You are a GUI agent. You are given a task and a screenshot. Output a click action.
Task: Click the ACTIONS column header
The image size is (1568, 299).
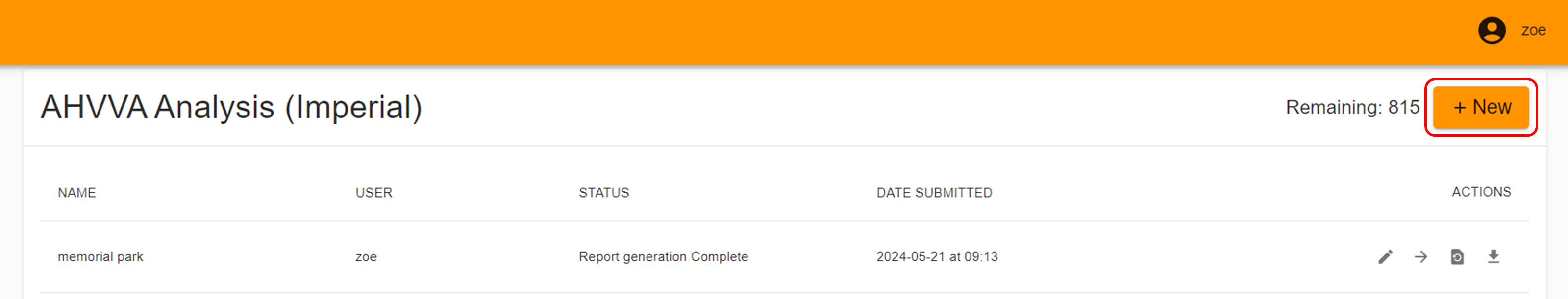click(1481, 192)
